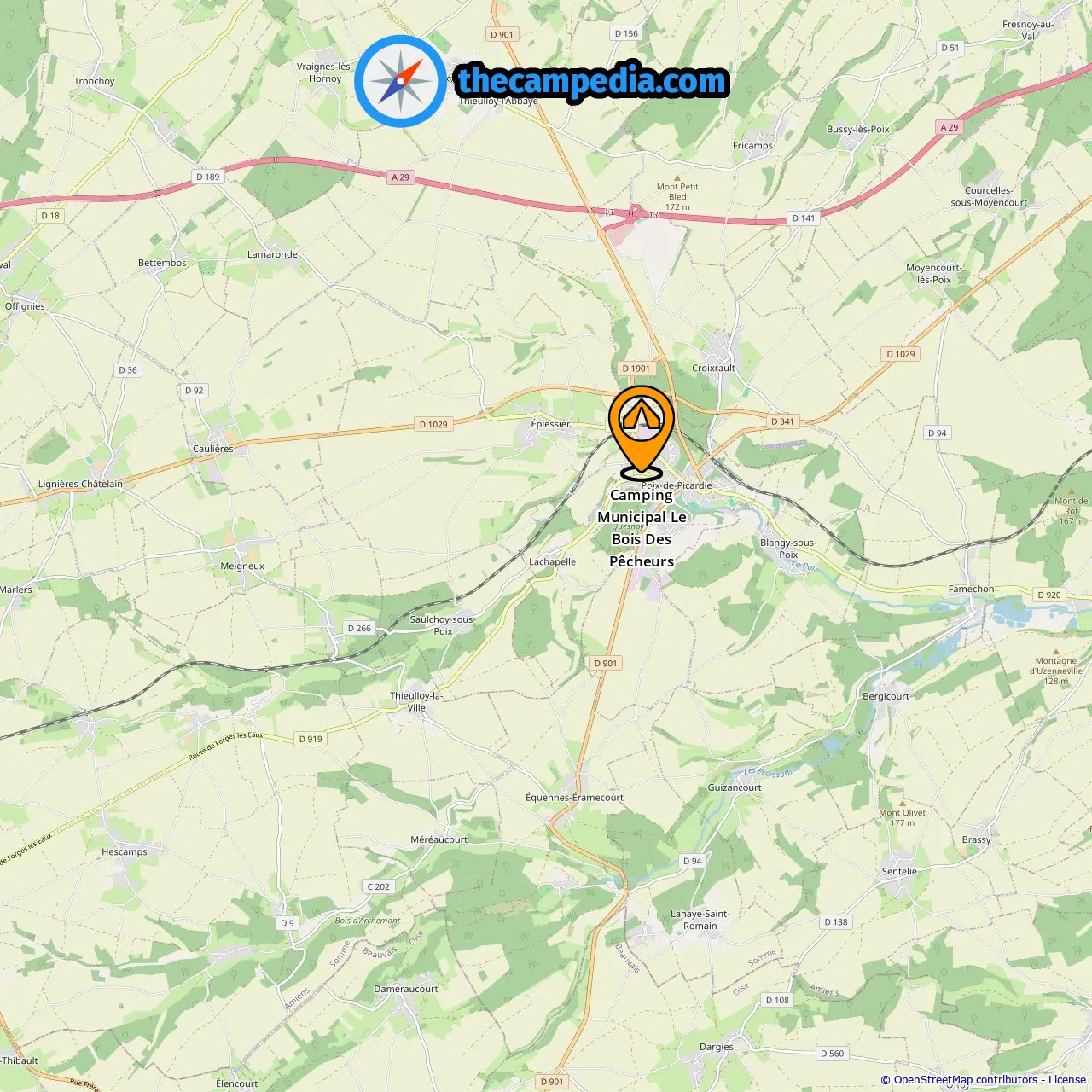
Task: Click the blue compass logo icon
Action: pos(401,81)
